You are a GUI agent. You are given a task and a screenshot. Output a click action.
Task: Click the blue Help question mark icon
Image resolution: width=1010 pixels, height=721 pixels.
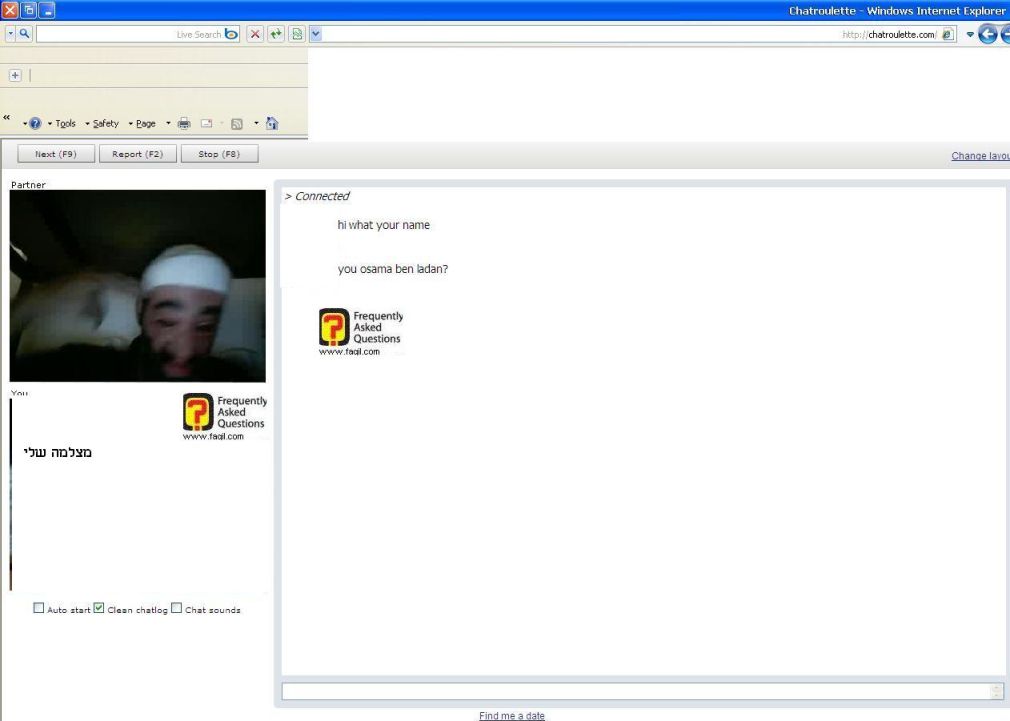point(35,124)
